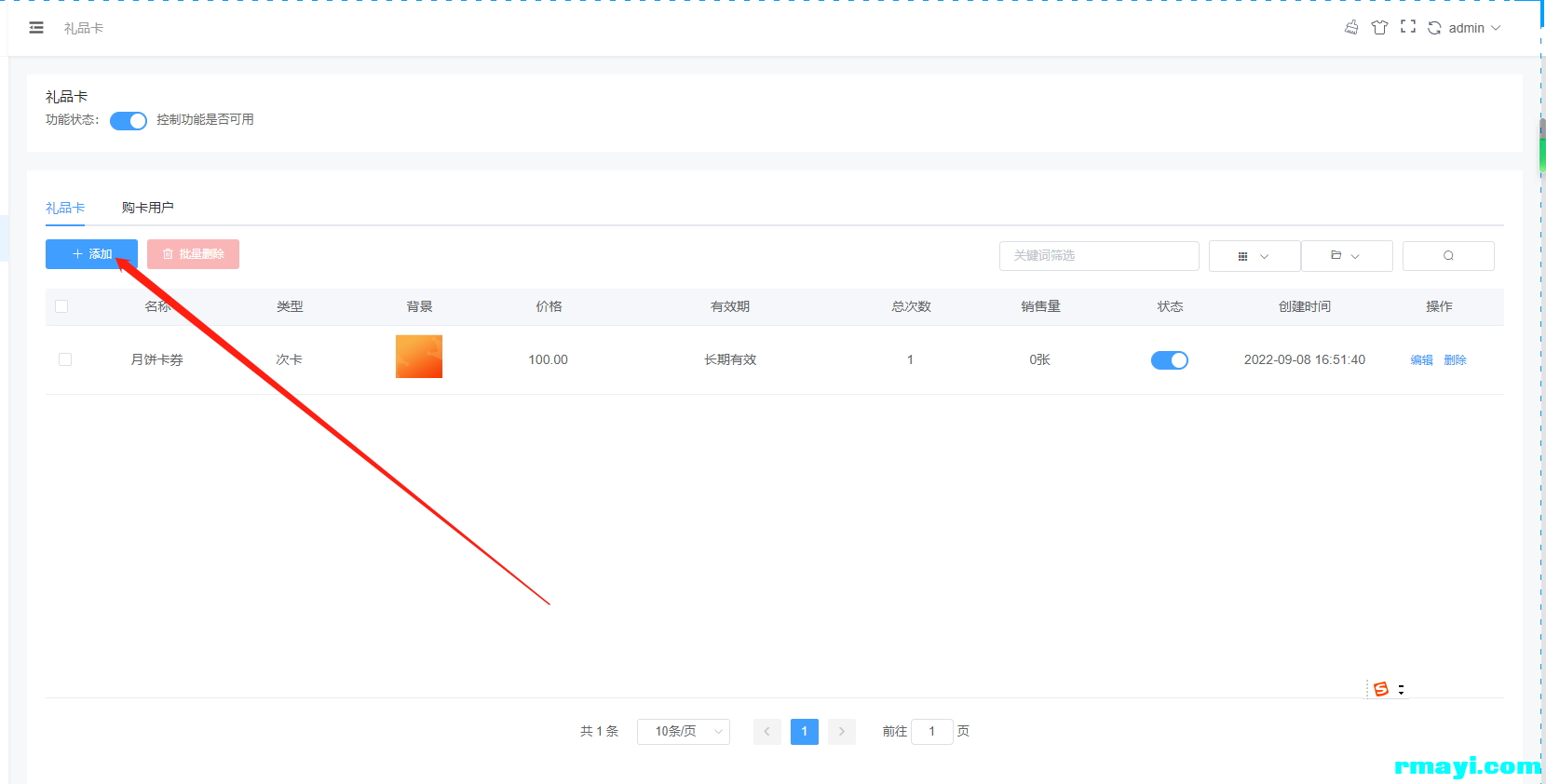Screen dimensions: 1546x784
Task: Click the 有效期 column header
Action: pos(730,306)
